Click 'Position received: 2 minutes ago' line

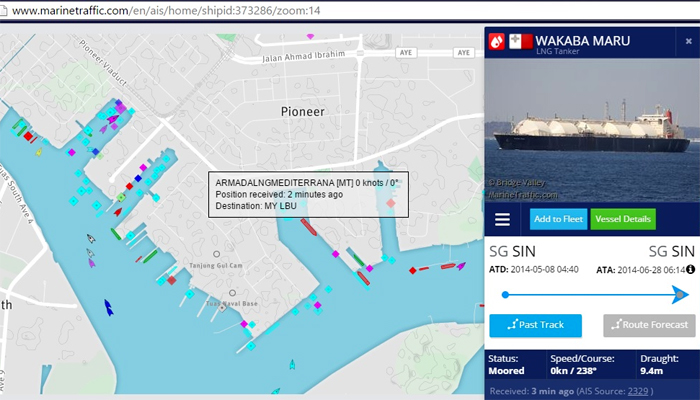tap(279, 195)
